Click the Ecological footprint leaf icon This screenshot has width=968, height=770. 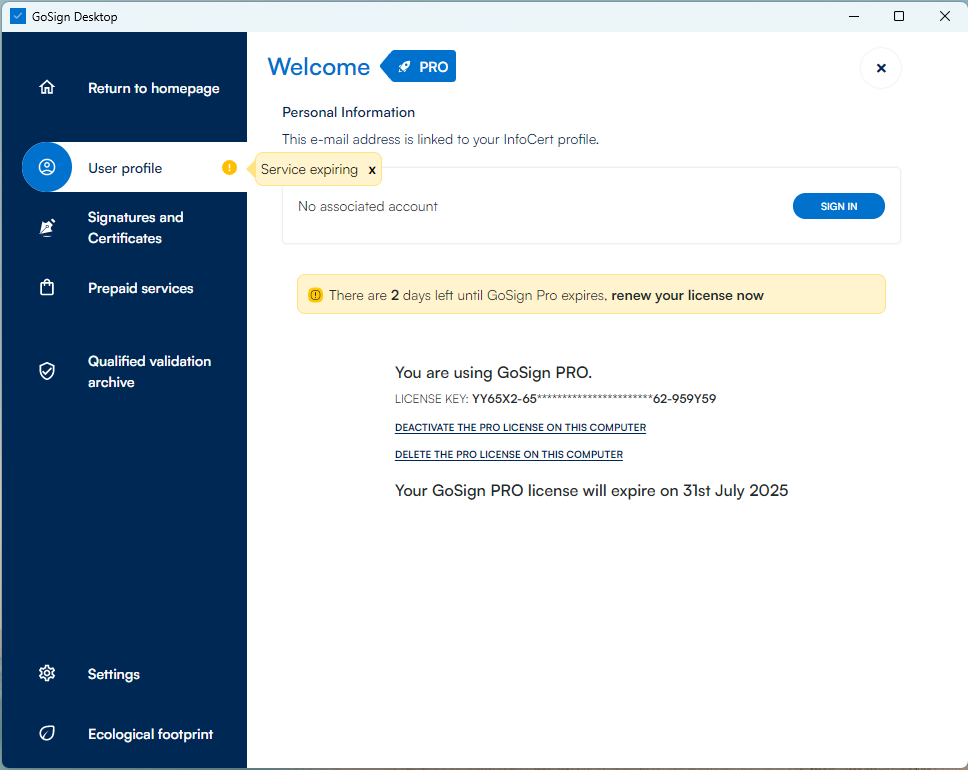(47, 734)
